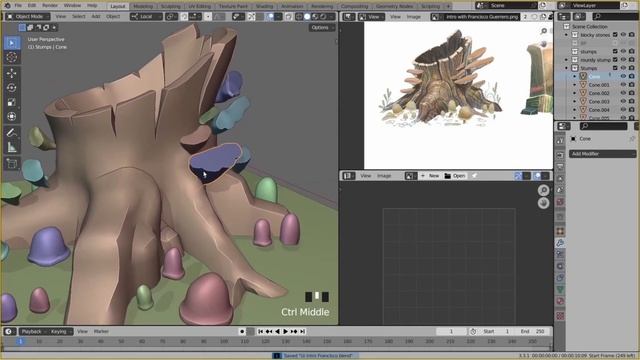This screenshot has width=640, height=360.
Task: Switch to solid viewport shading
Action: click(307, 17)
